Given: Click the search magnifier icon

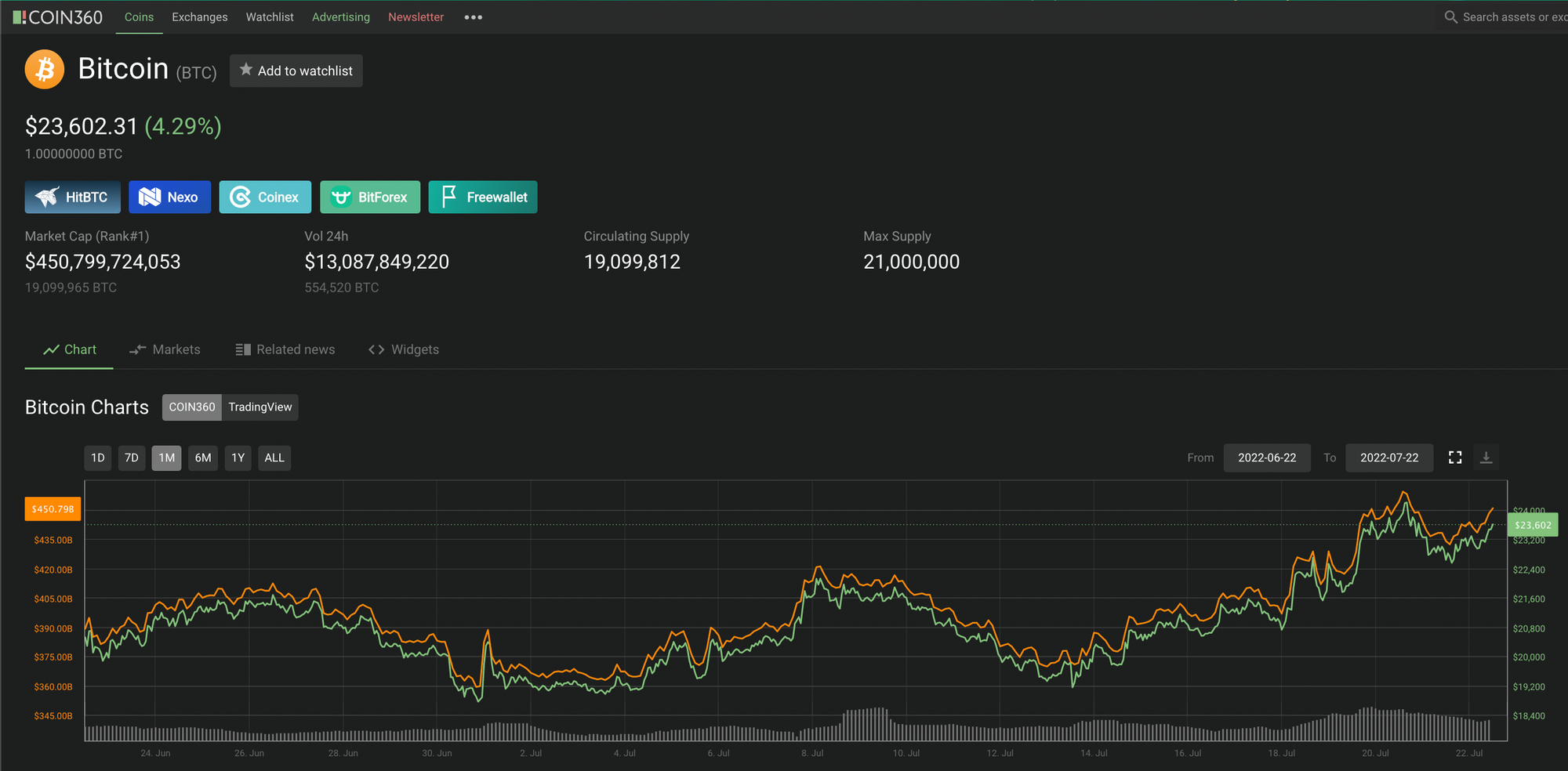Looking at the screenshot, I should [1450, 16].
